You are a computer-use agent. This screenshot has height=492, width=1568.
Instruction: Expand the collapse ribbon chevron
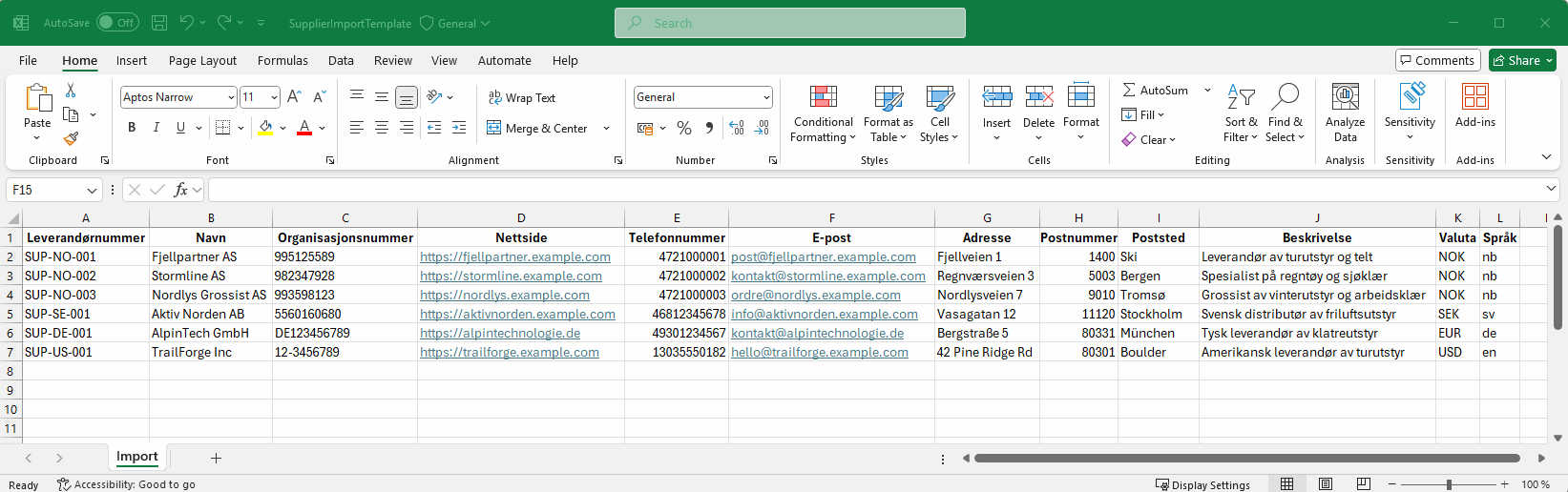click(x=1546, y=157)
